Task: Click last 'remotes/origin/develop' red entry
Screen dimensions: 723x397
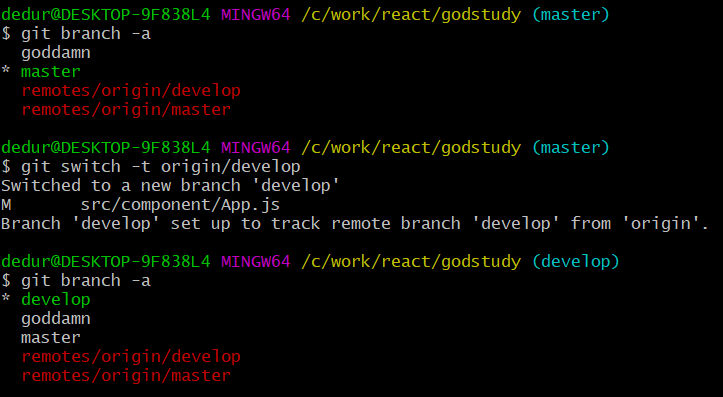Action: pos(131,357)
